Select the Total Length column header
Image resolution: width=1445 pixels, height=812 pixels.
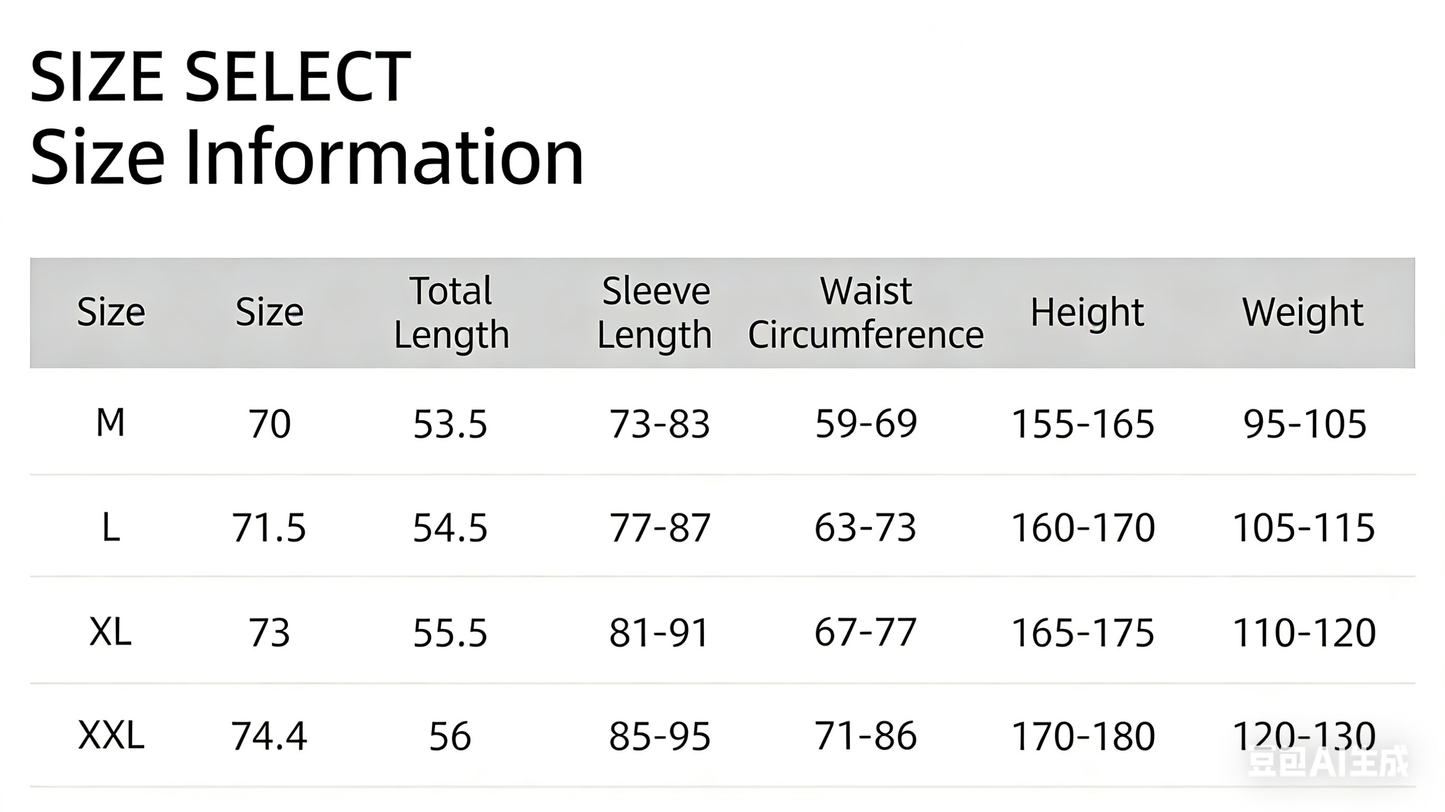[x=451, y=312]
